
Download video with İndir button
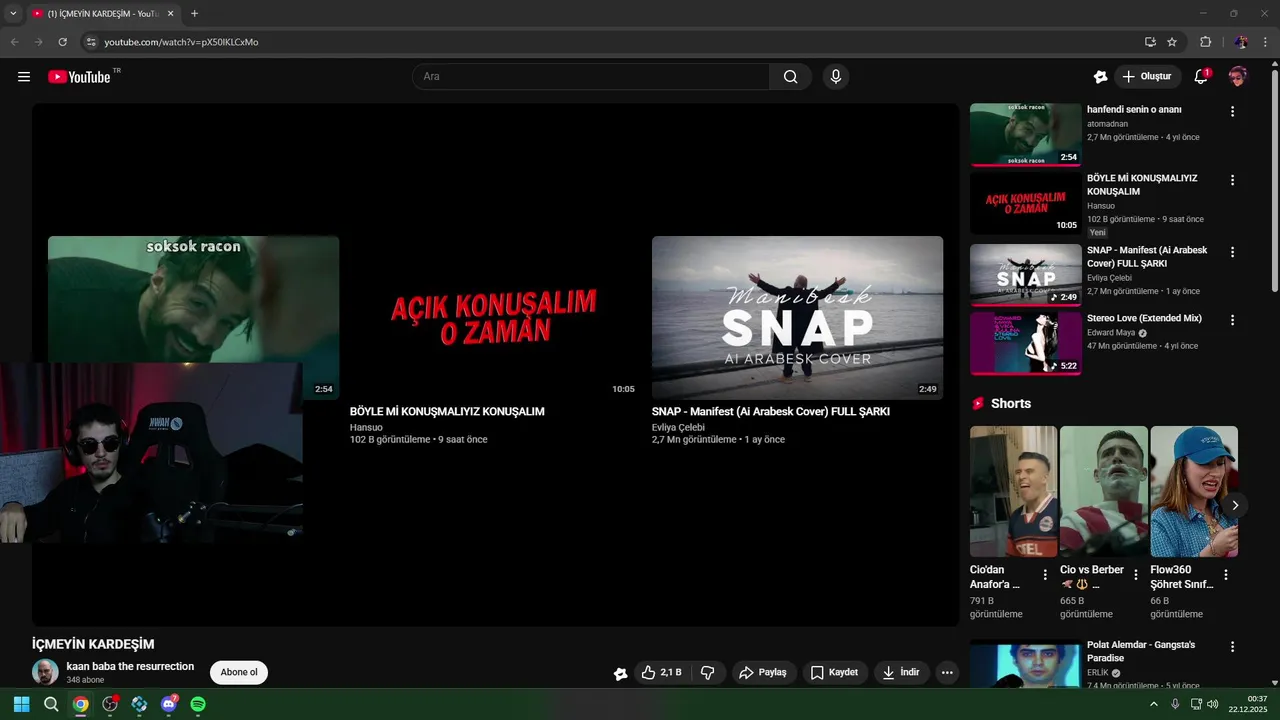pyautogui.click(x=900, y=673)
